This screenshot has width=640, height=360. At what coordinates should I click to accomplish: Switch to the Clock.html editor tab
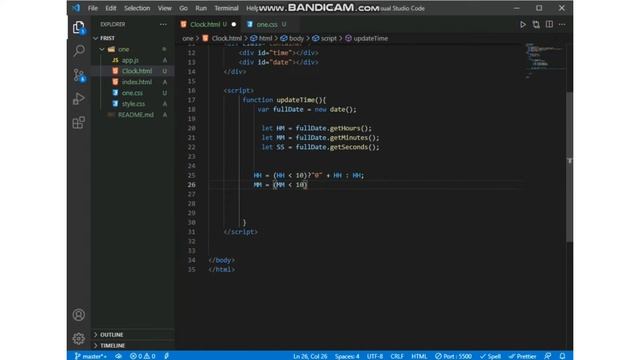(x=208, y=24)
